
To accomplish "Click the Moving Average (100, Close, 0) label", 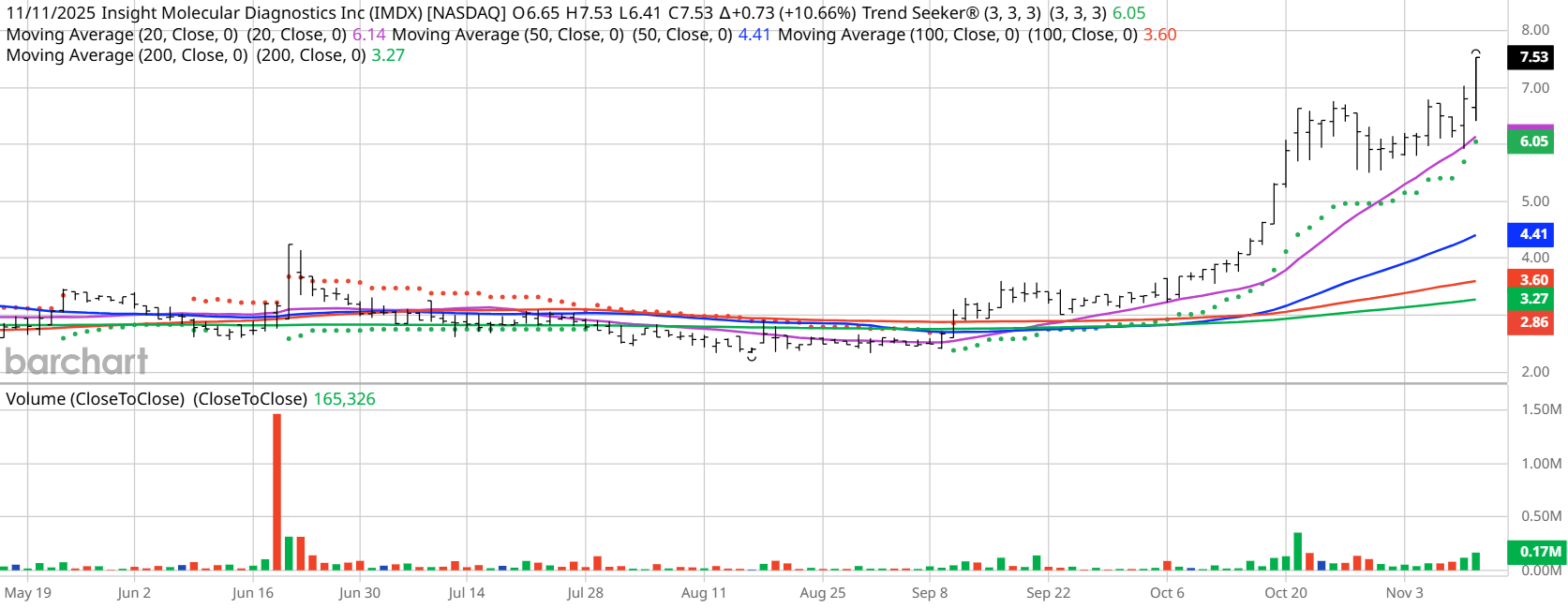I will (899, 35).
